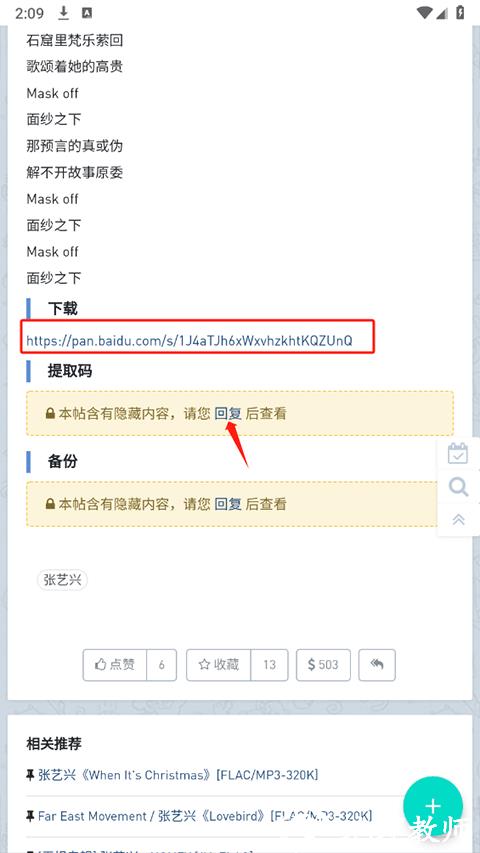Tap the double-chevron back-to-top icon
480x853 pixels.
pyautogui.click(x=459, y=520)
